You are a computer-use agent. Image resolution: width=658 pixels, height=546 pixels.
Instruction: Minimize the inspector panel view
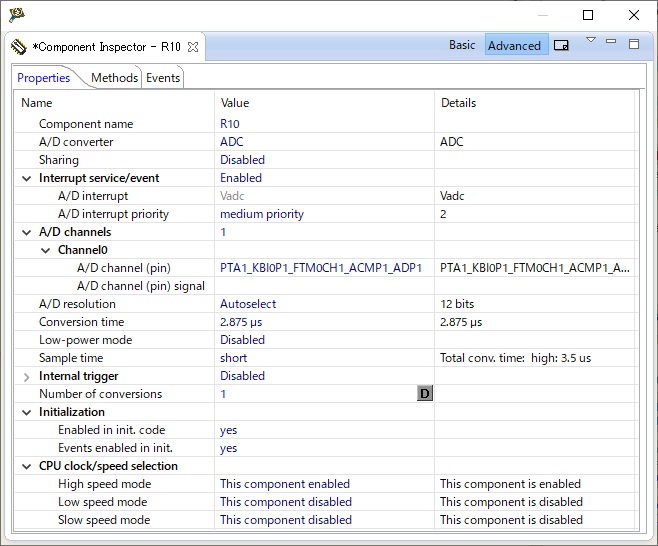click(611, 41)
